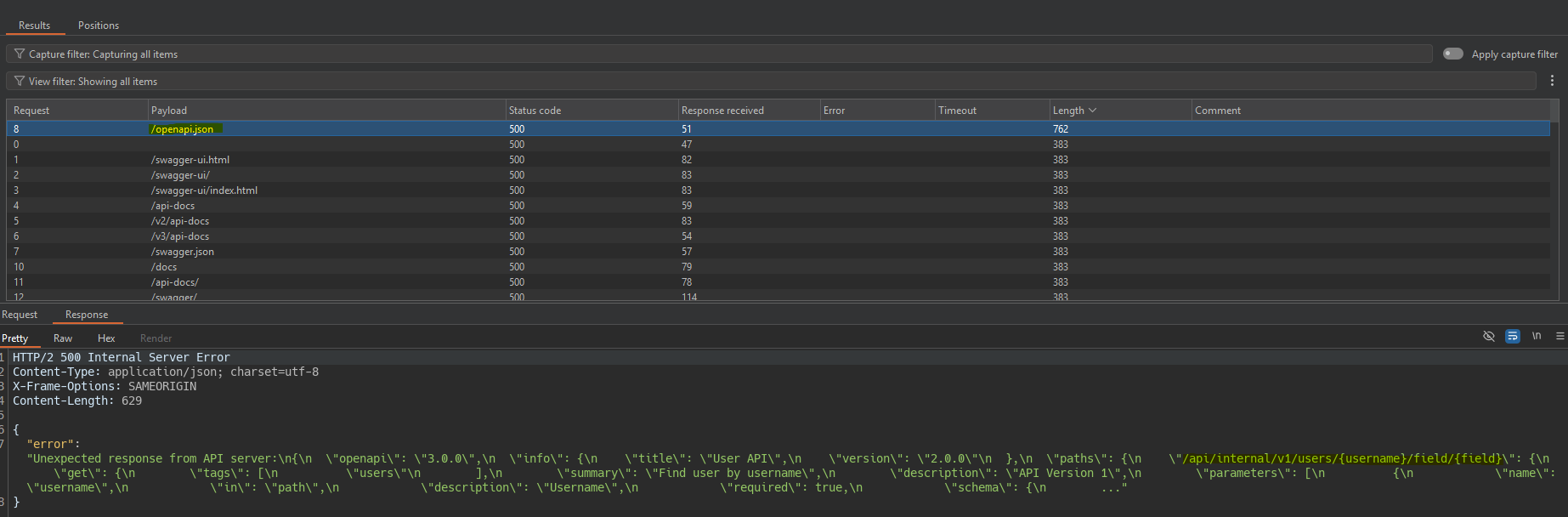Image resolution: width=1568 pixels, height=517 pixels.
Task: Select the /v3/api-docs result row
Action: coord(180,236)
